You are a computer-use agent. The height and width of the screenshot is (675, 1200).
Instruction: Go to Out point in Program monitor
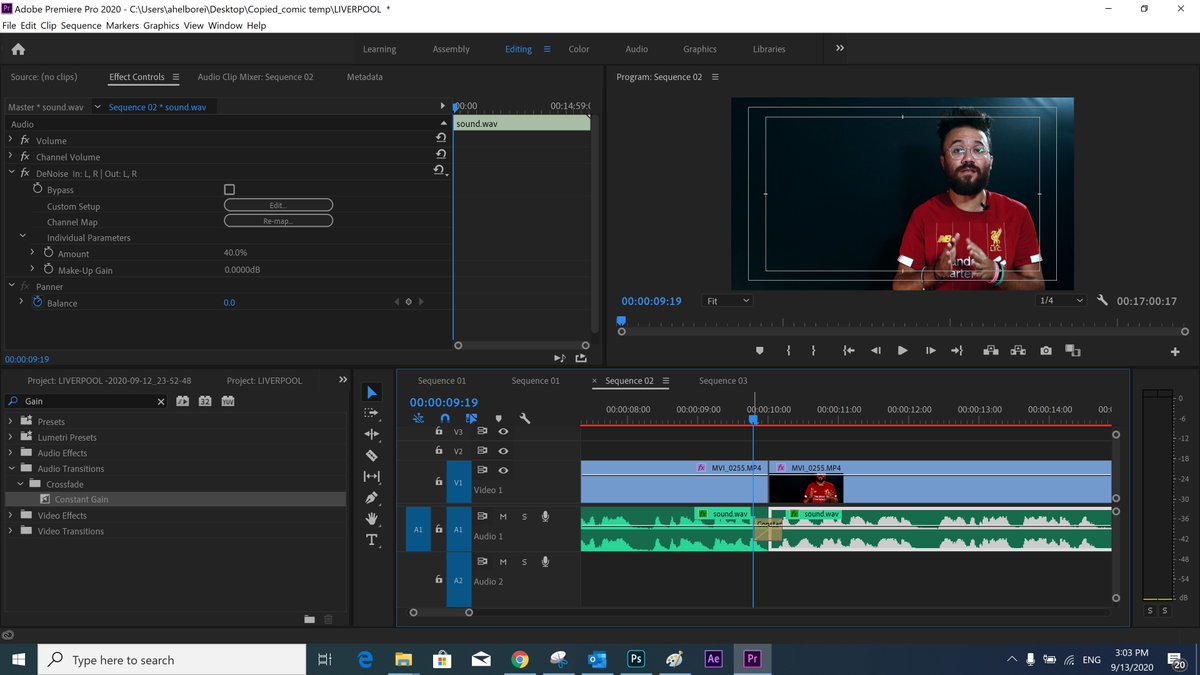[956, 350]
